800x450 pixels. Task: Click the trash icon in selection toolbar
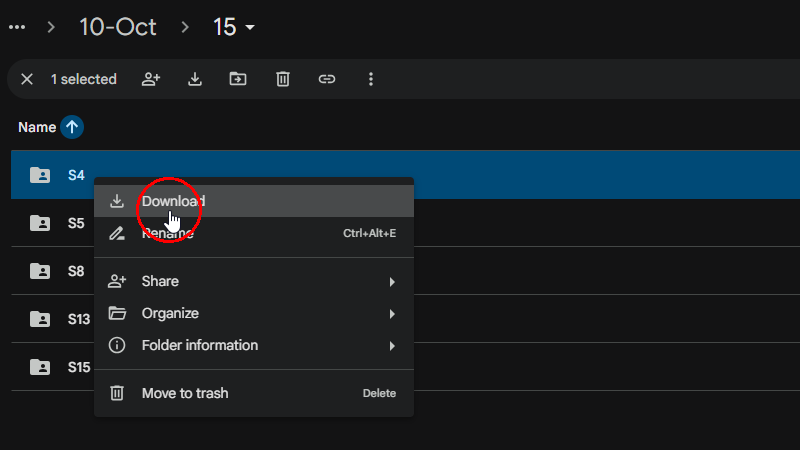coord(283,79)
